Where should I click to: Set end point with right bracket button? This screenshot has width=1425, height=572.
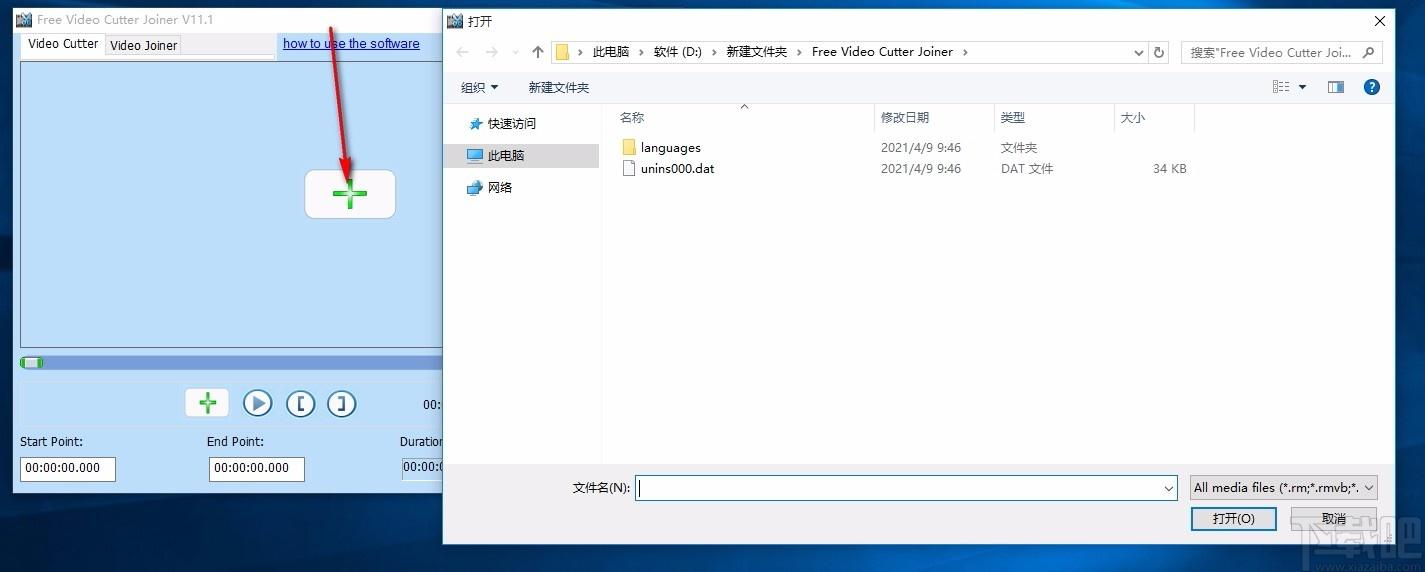point(342,403)
